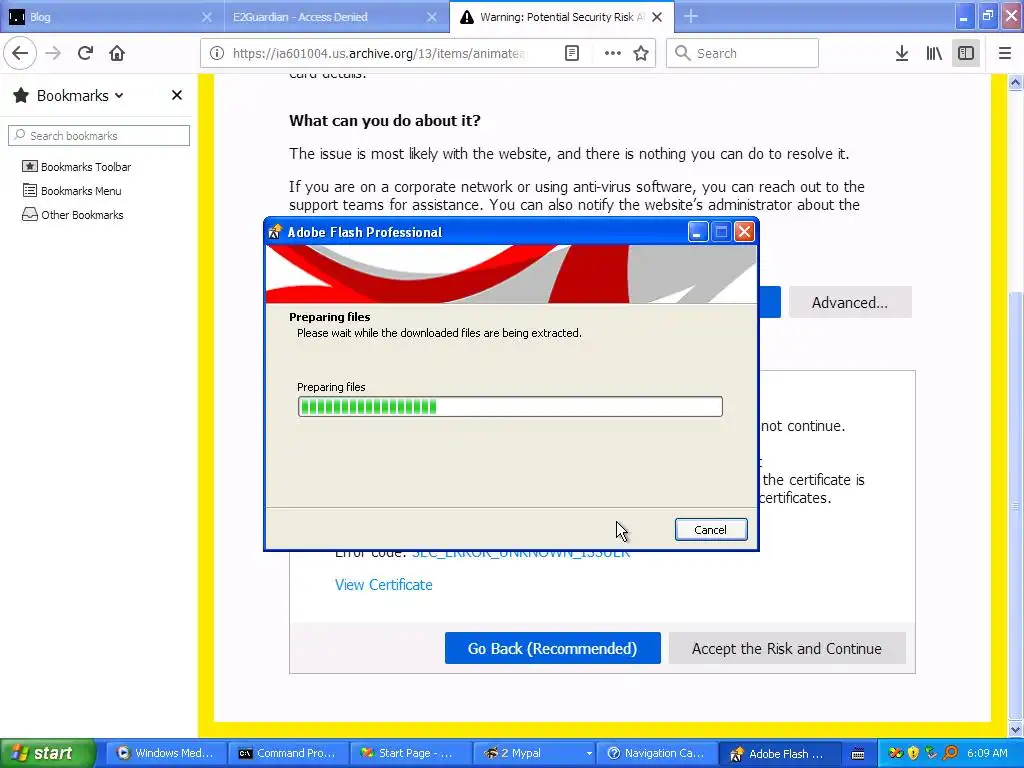Click the browser Search box

[x=742, y=53]
